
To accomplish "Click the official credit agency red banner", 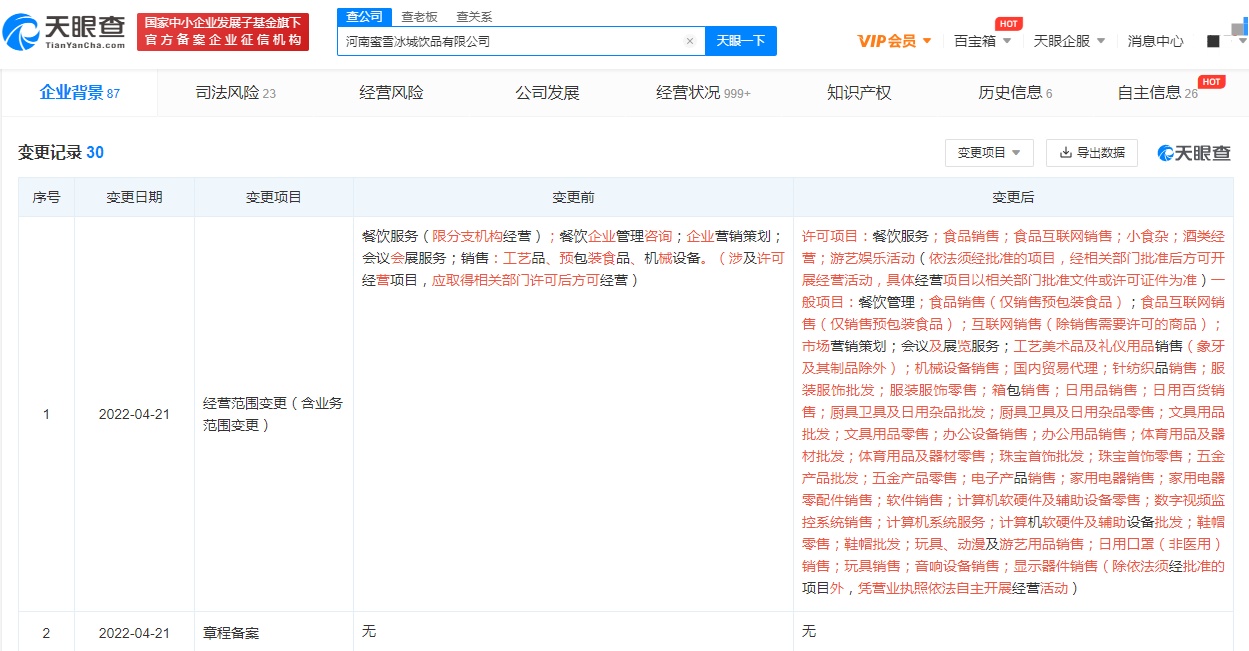I will tap(223, 32).
